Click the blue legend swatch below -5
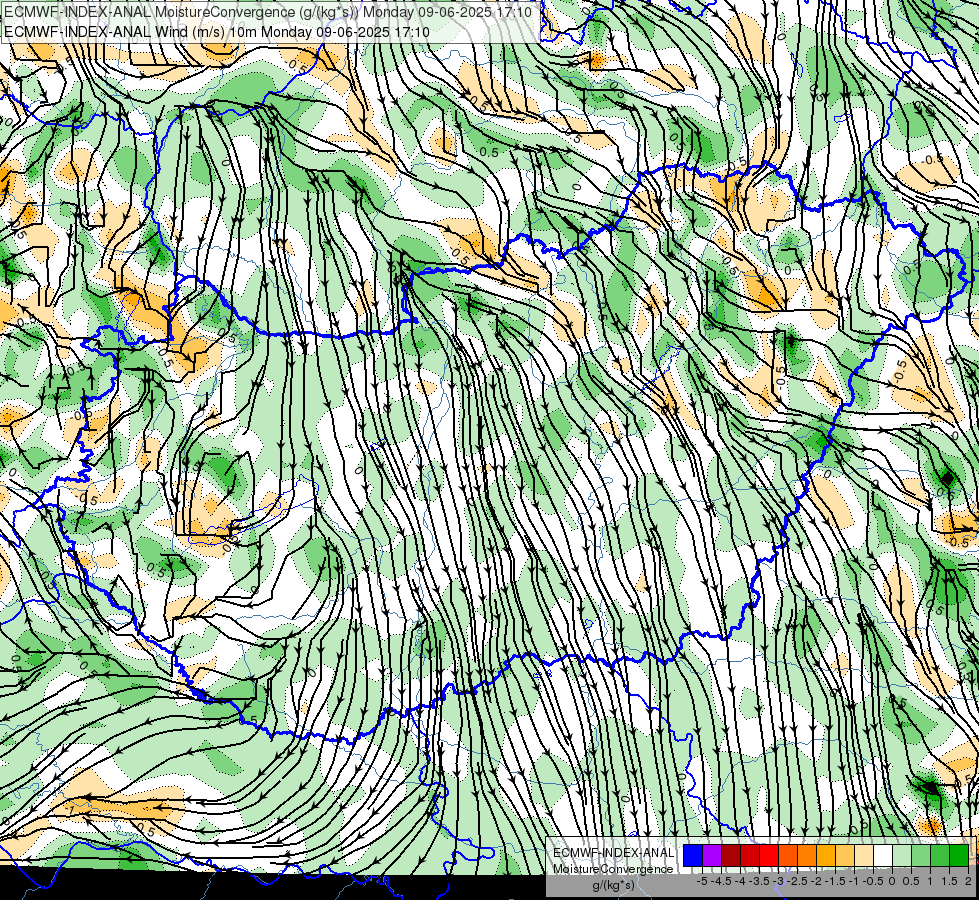 693,855
